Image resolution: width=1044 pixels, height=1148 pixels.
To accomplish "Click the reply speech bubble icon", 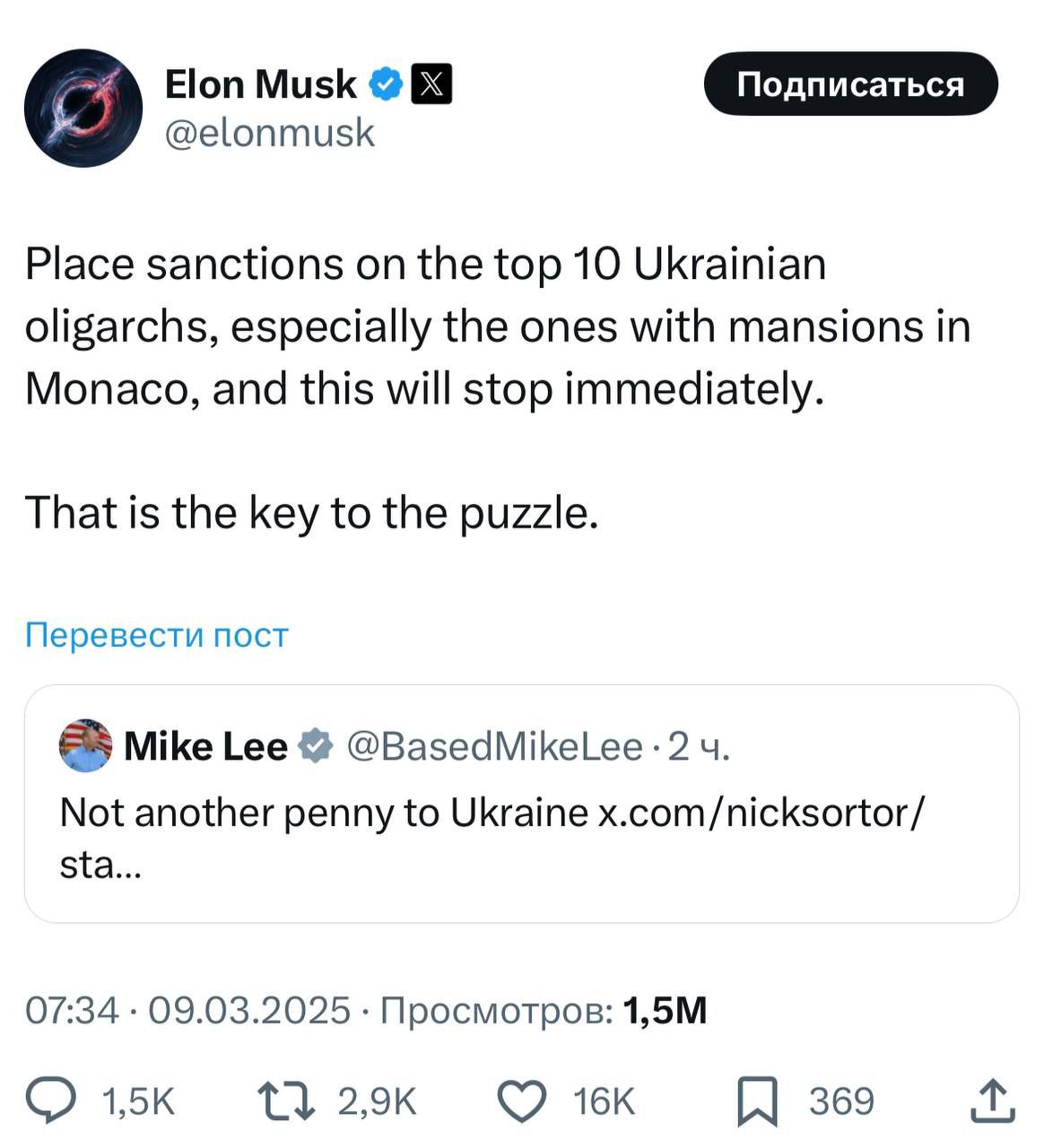I will click(50, 1101).
